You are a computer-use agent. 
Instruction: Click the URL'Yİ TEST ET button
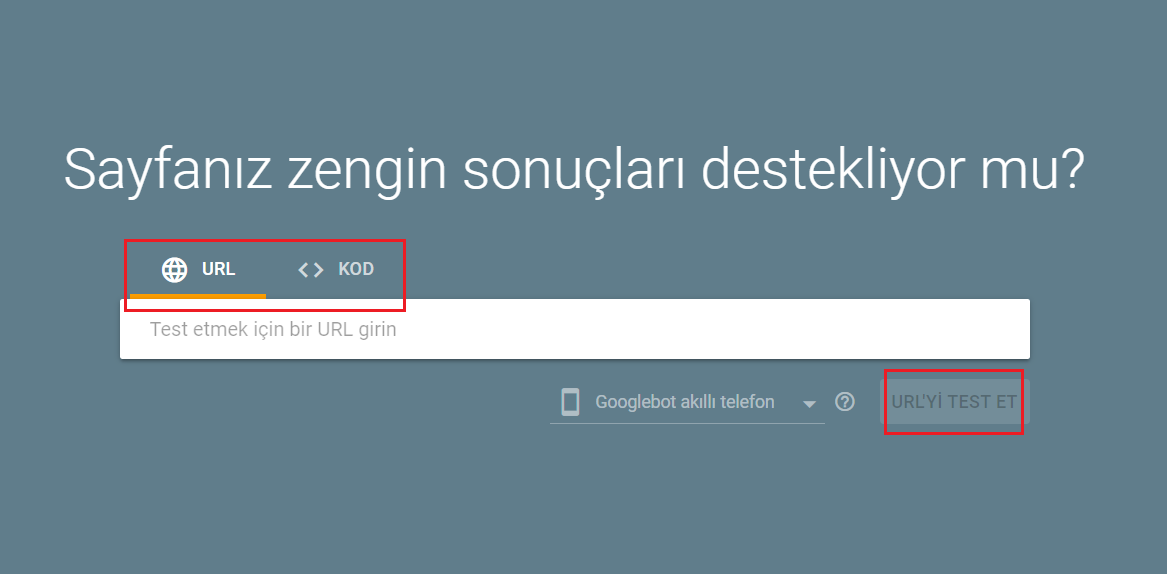[954, 402]
